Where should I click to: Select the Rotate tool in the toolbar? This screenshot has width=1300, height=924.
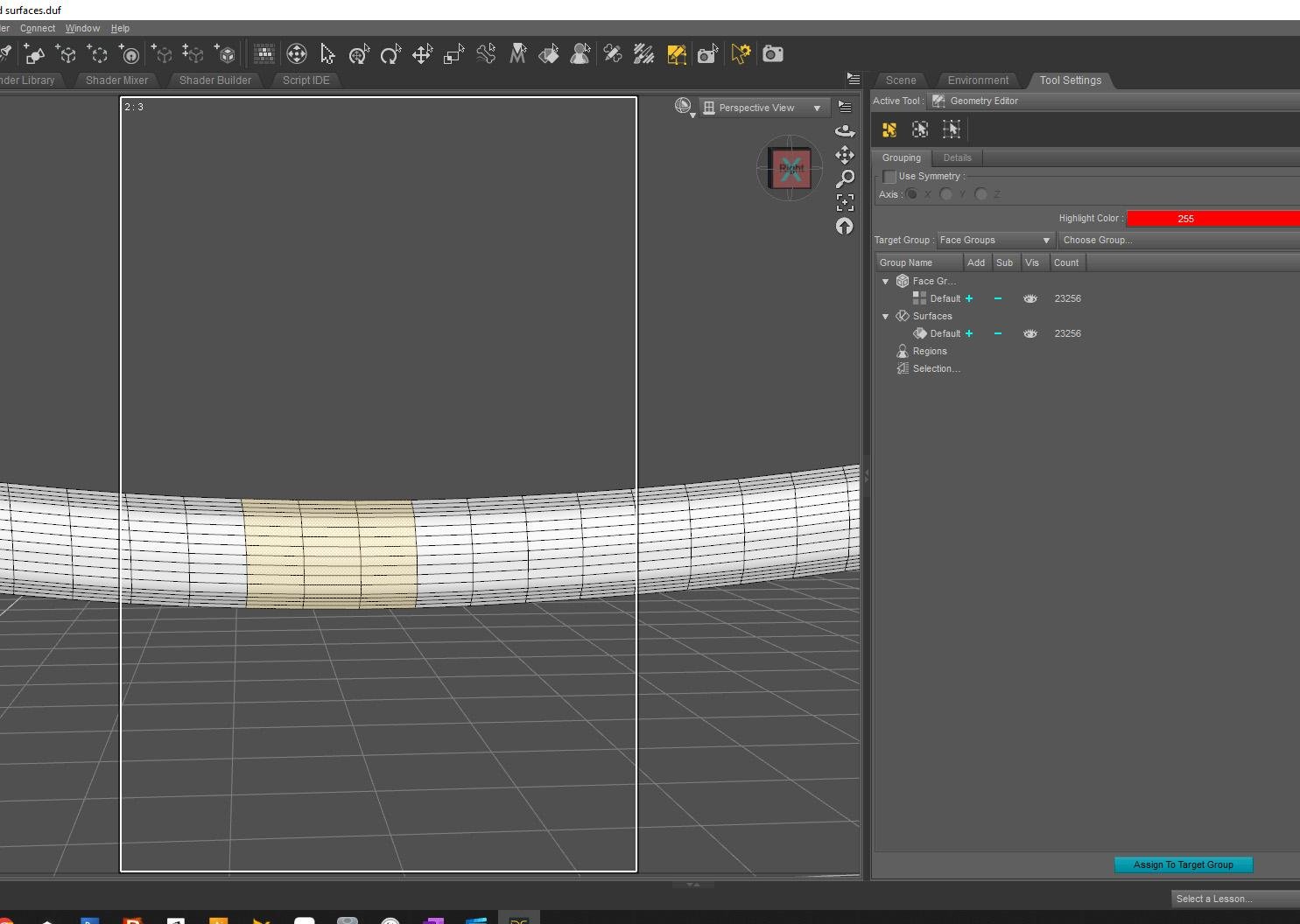coord(390,53)
